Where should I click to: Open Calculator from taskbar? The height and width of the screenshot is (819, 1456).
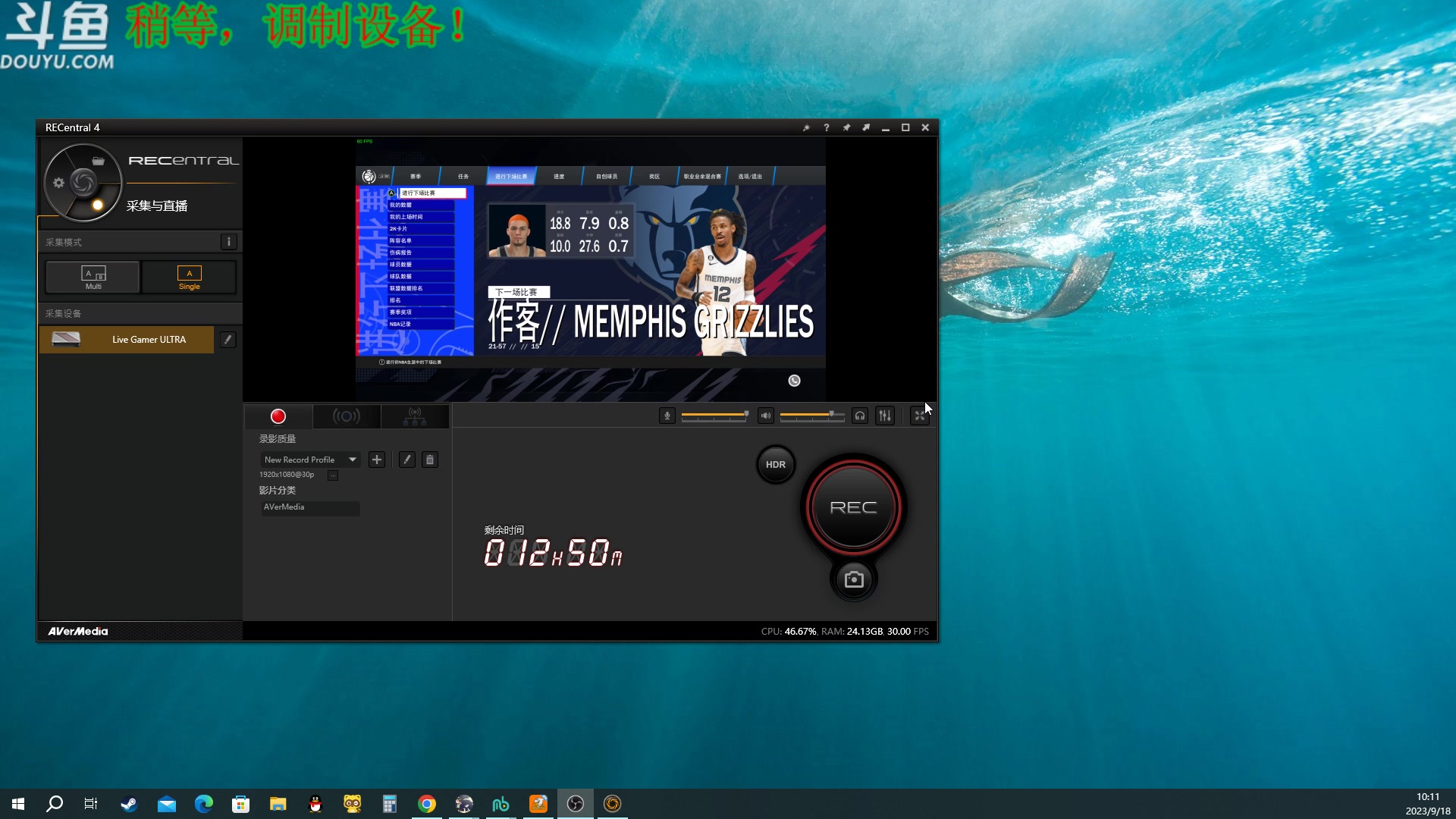click(x=390, y=804)
